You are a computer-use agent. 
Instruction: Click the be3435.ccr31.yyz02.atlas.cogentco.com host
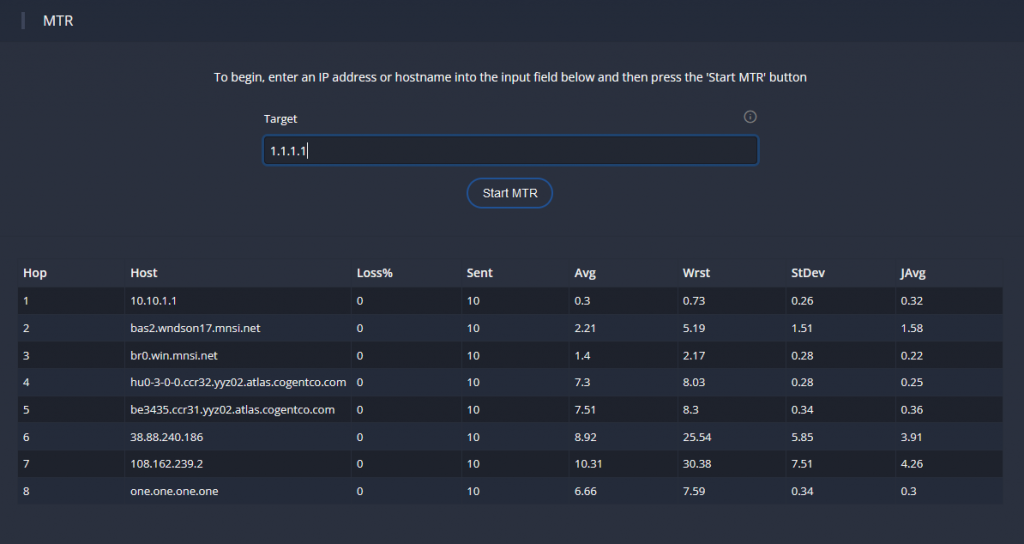coord(232,409)
